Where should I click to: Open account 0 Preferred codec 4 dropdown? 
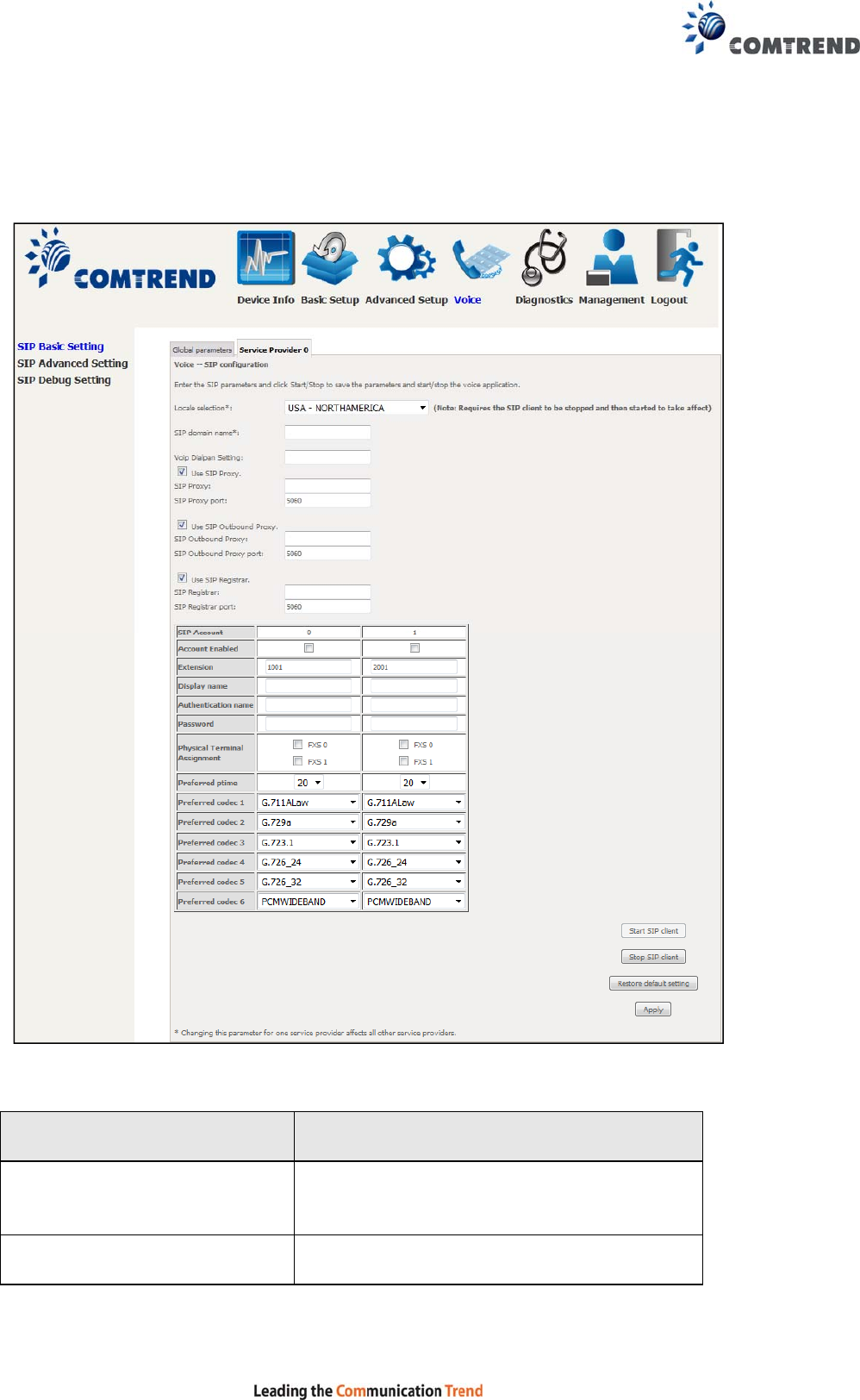tap(308, 862)
